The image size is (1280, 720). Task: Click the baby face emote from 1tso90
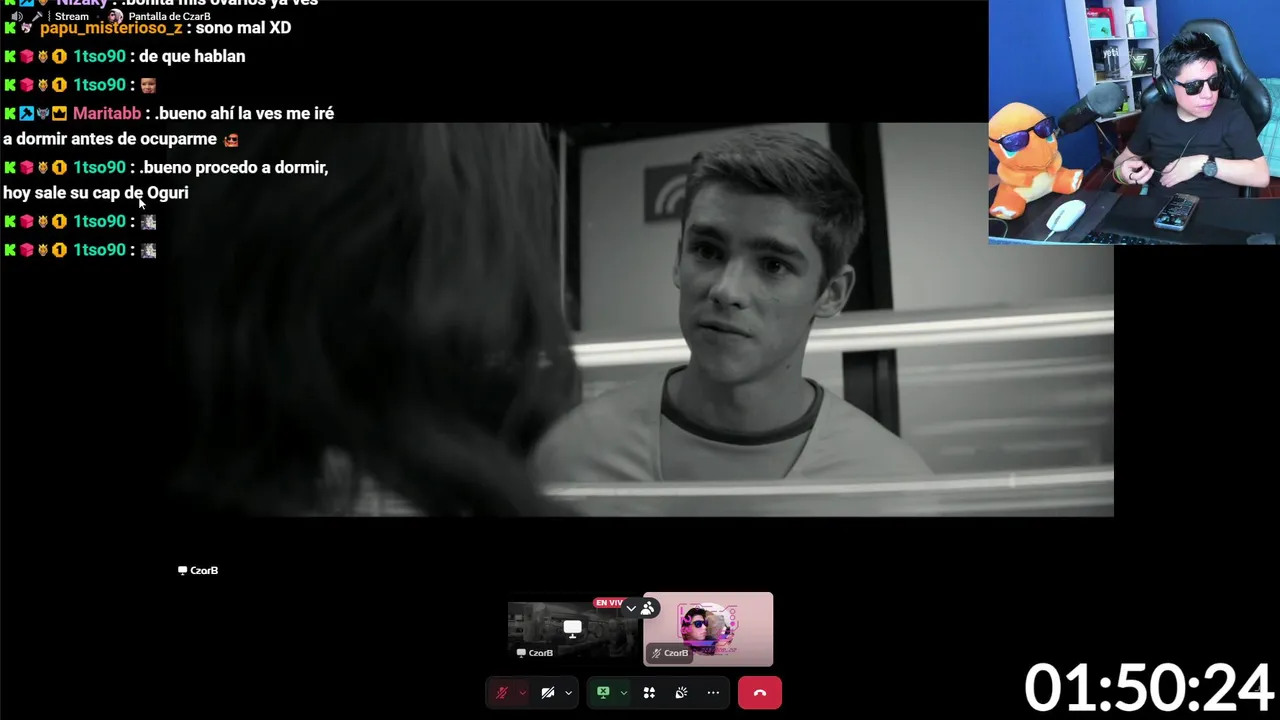pyautogui.click(x=148, y=86)
